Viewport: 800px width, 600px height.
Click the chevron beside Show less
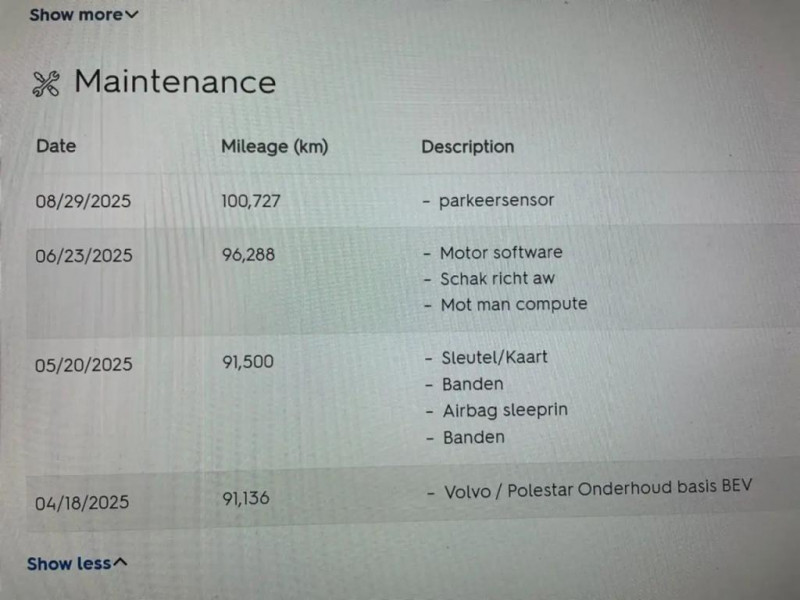pos(121,563)
